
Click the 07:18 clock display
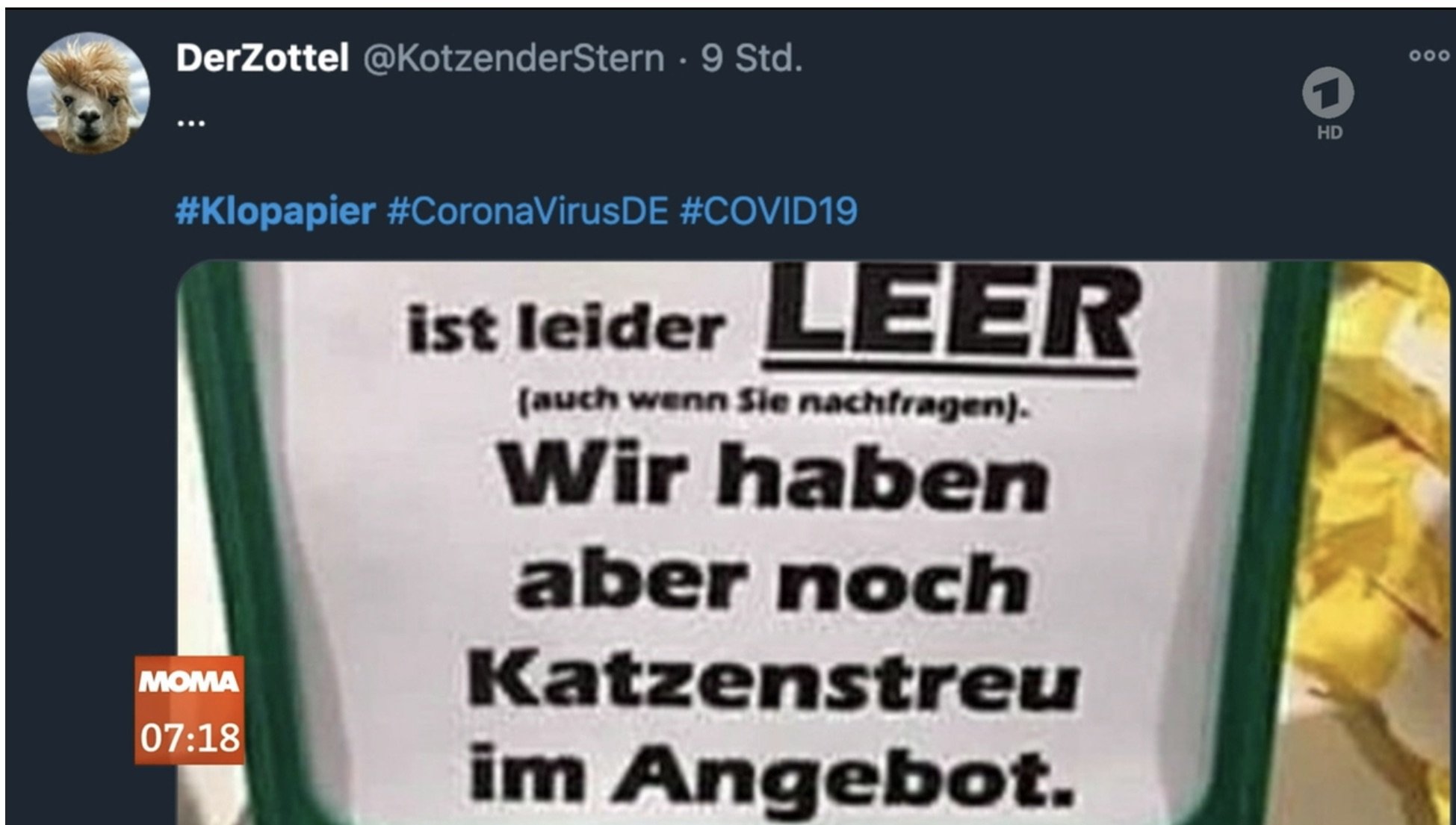point(190,737)
